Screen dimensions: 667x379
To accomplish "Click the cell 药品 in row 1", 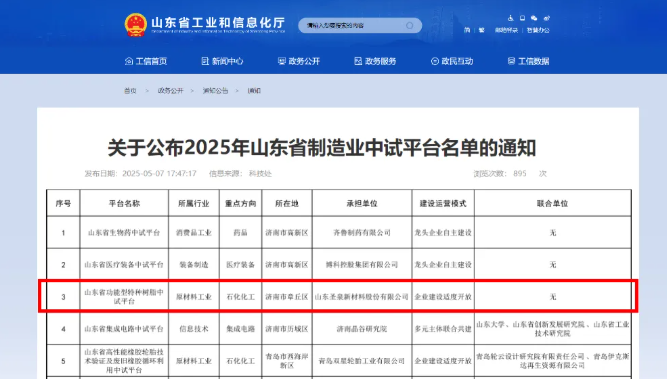I will point(240,233).
